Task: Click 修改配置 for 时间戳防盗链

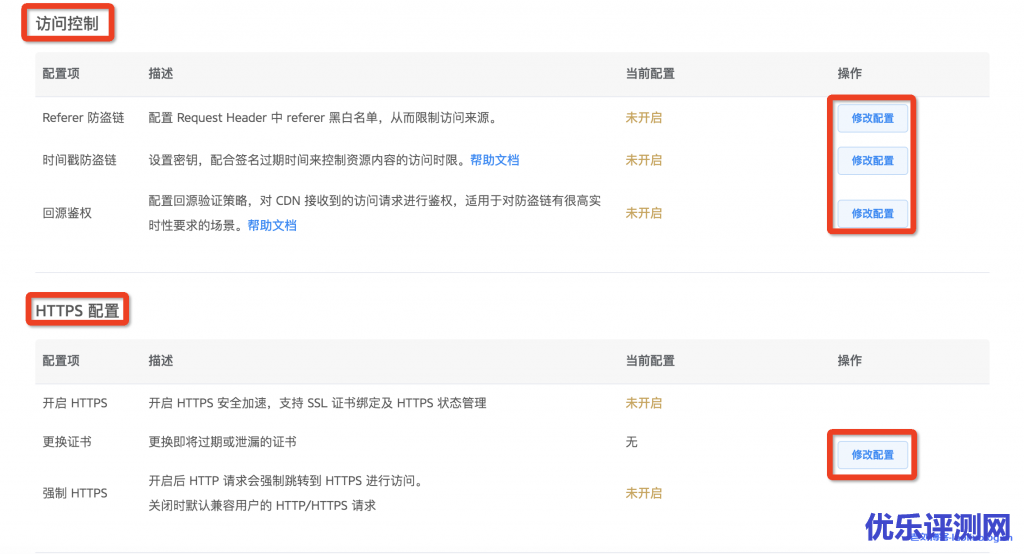Action: click(x=872, y=161)
